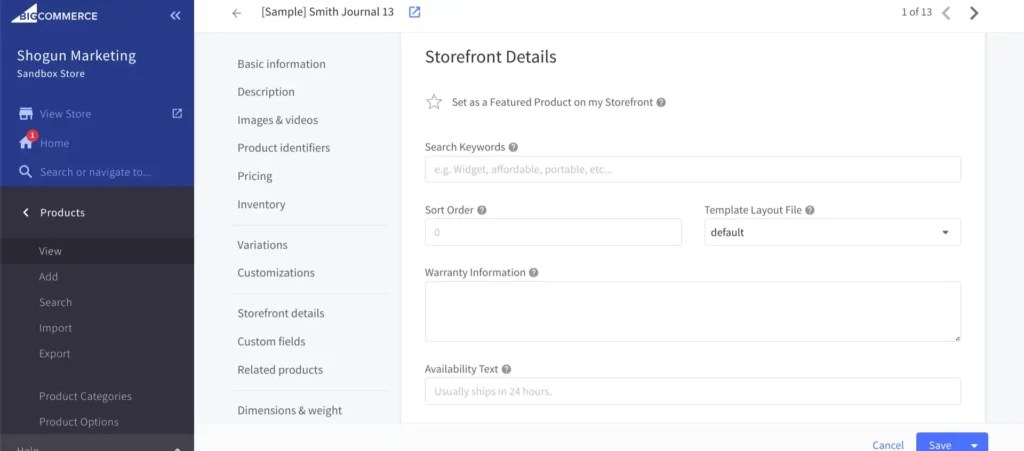Screen dimensions: 1024x451
Task: Select Custom fields in section list
Action: pos(271,341)
